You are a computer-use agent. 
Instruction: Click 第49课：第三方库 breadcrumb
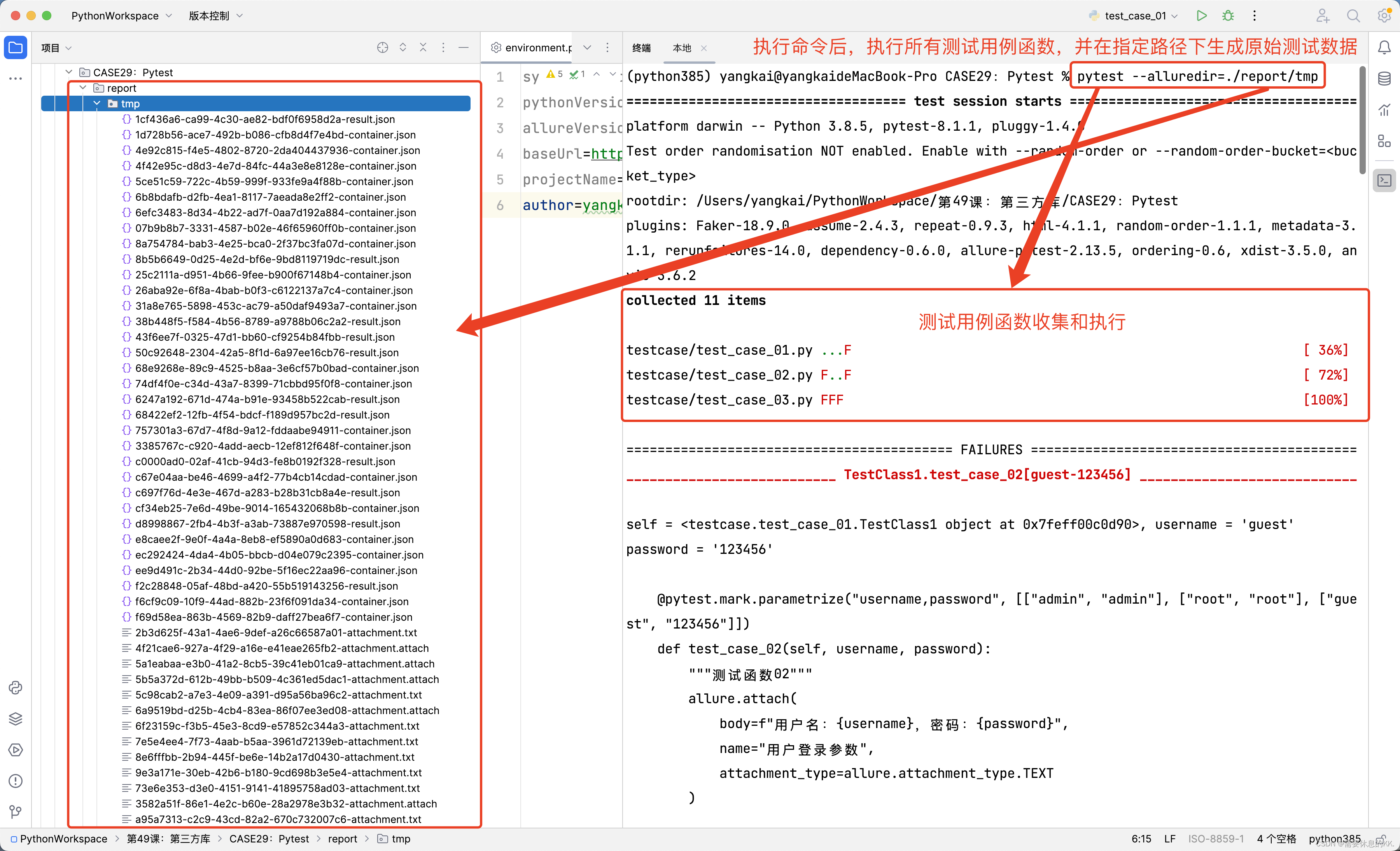click(169, 839)
